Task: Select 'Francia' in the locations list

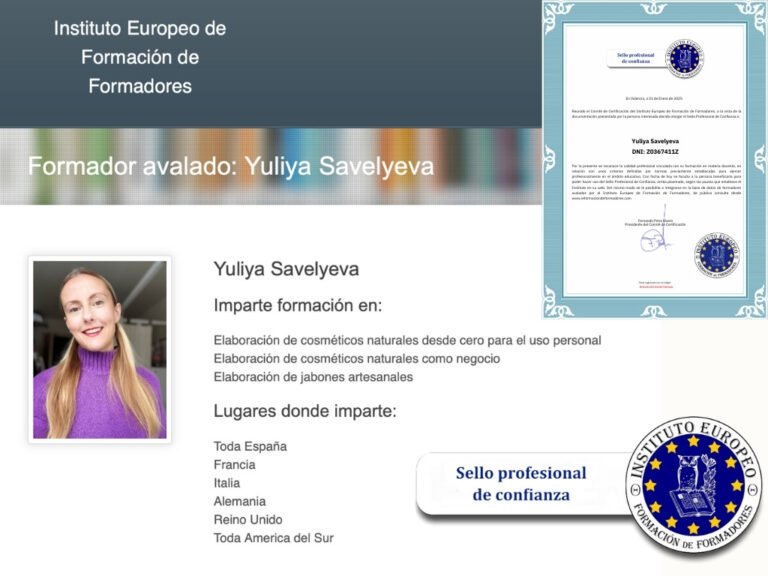Action: point(235,465)
